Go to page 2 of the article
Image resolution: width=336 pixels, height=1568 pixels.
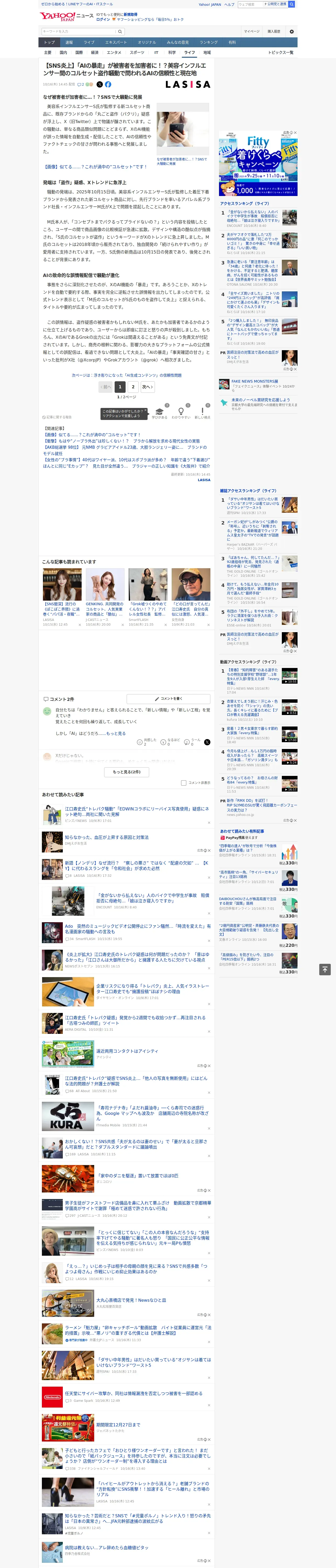(133, 387)
